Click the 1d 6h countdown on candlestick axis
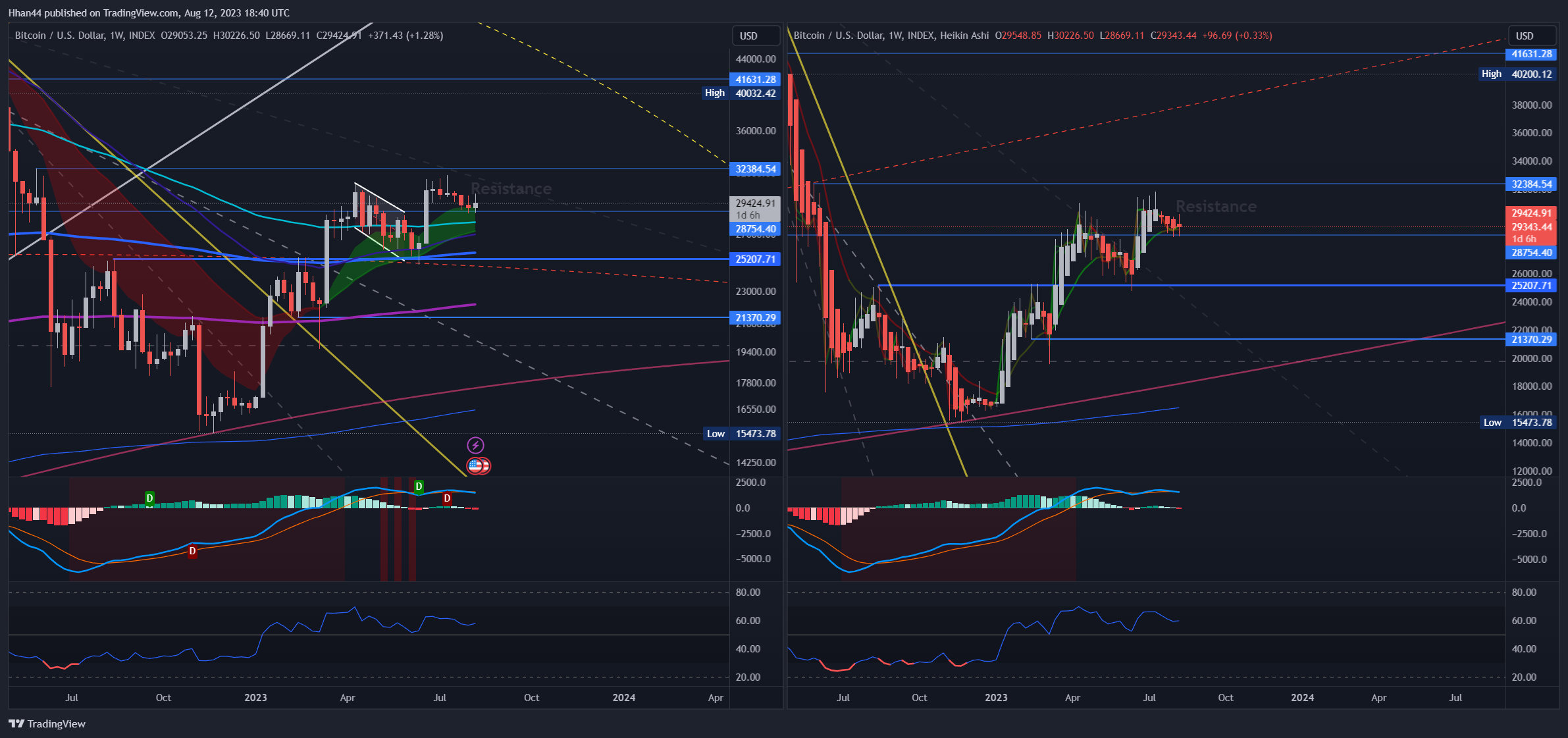Viewport: 1568px width, 738px height. (748, 215)
